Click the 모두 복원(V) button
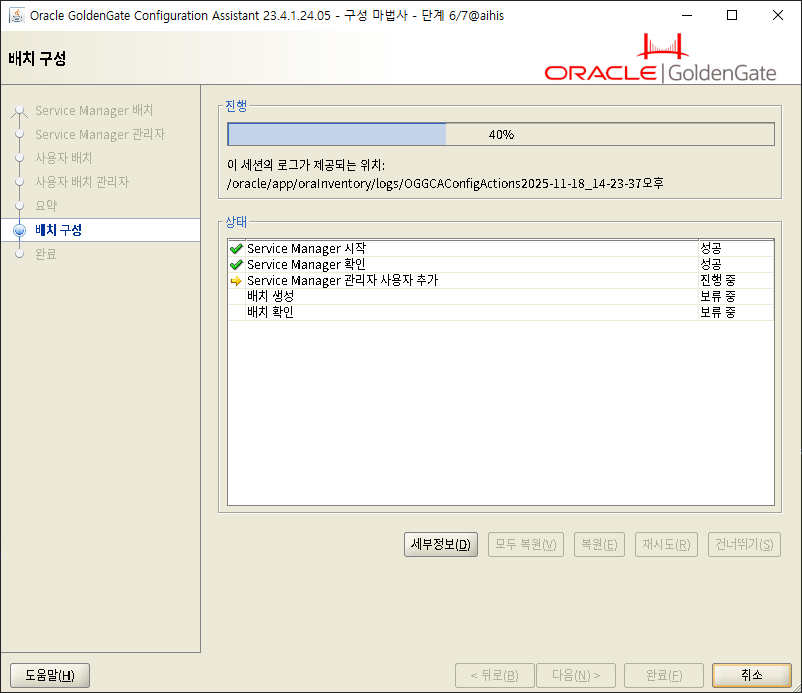The height and width of the screenshot is (693, 802). point(526,545)
